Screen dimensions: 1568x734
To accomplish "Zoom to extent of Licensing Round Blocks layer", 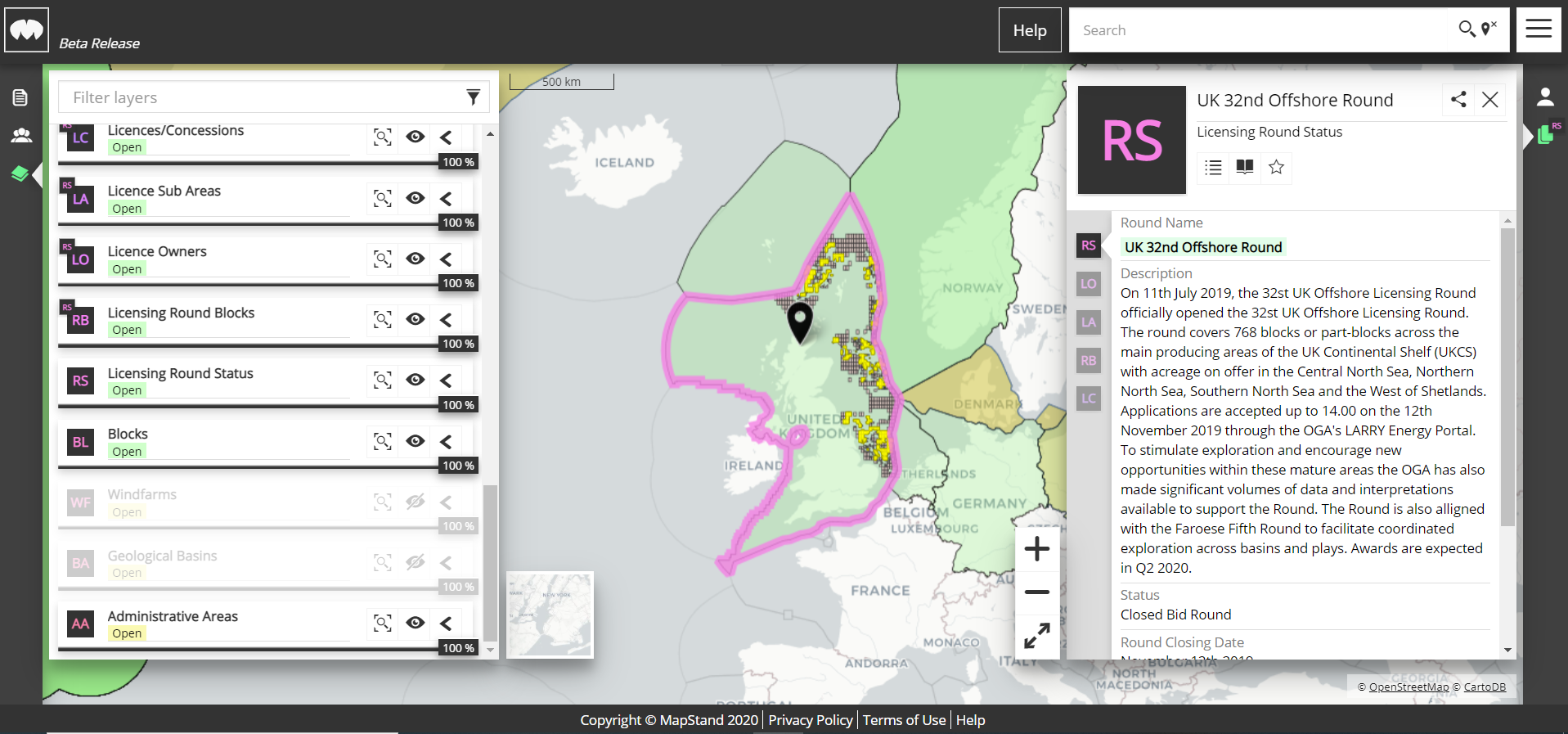I will click(x=383, y=319).
